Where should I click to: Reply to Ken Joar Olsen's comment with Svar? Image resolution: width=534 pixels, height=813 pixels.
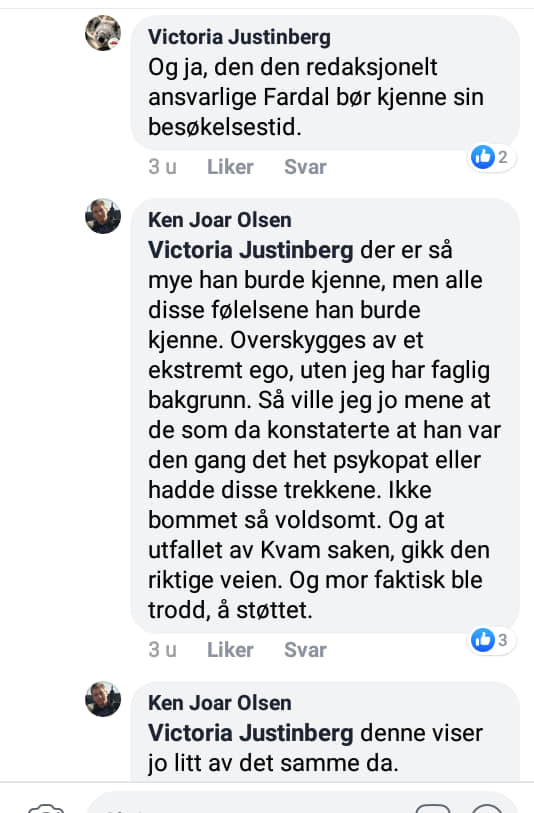pyautogui.click(x=305, y=650)
